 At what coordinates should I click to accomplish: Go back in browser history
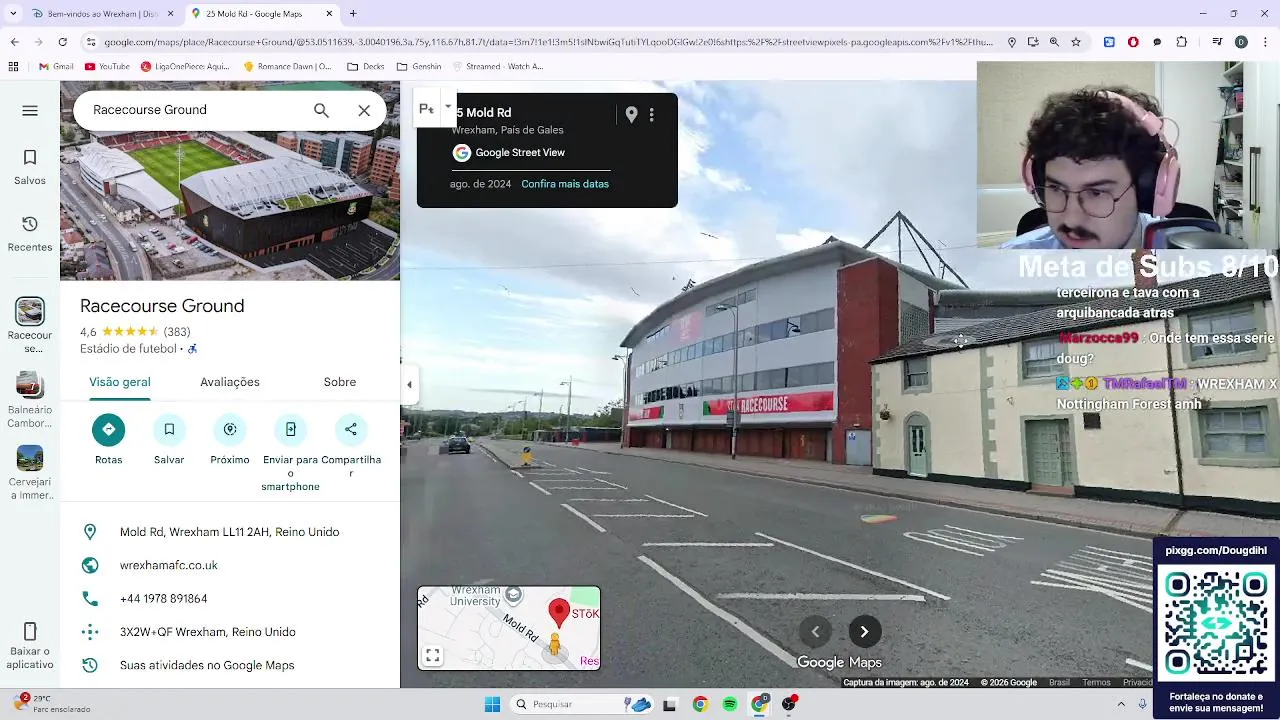(x=14, y=42)
